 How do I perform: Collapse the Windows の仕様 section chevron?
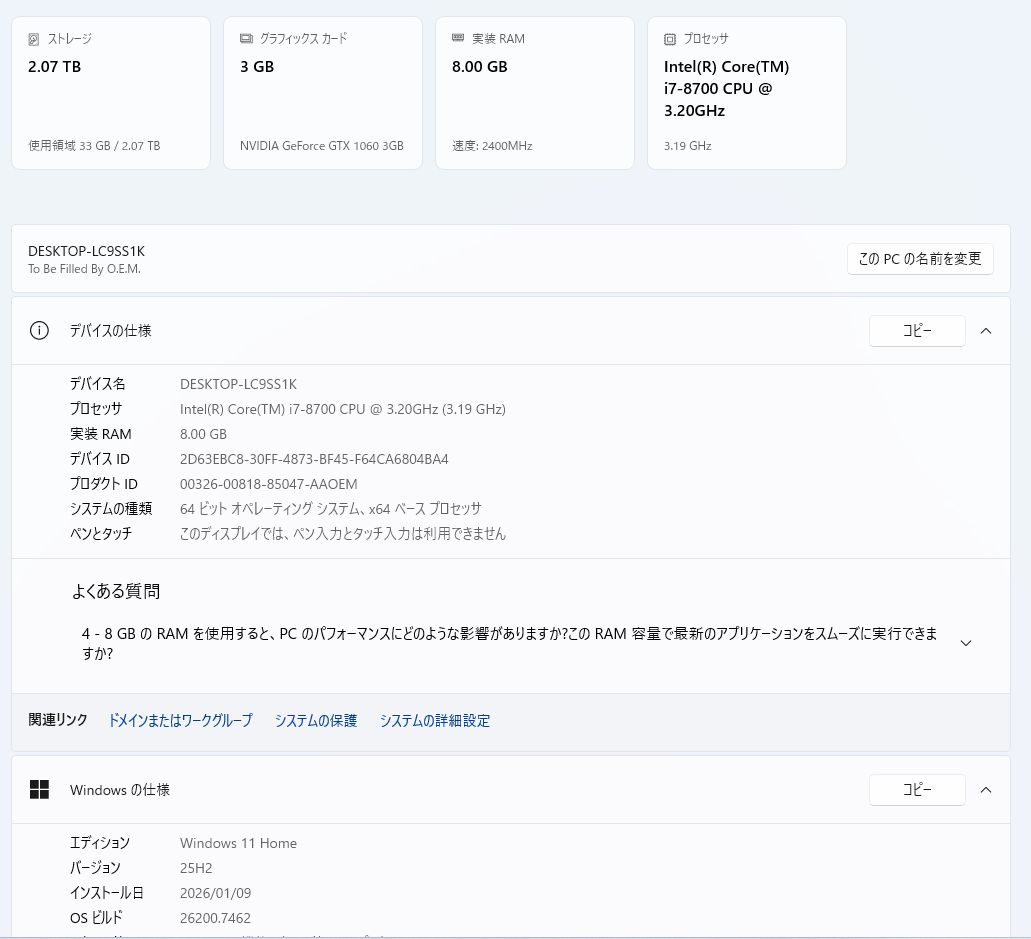pyautogui.click(x=986, y=790)
